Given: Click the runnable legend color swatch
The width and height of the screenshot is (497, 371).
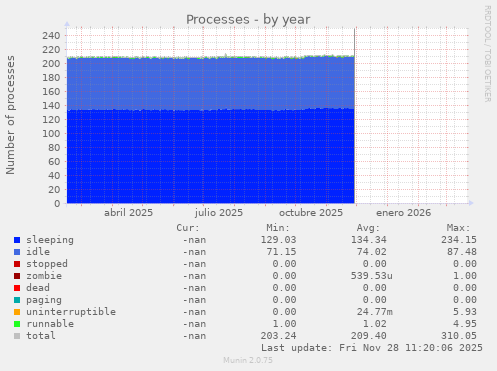Looking at the screenshot, I should 17,324.
